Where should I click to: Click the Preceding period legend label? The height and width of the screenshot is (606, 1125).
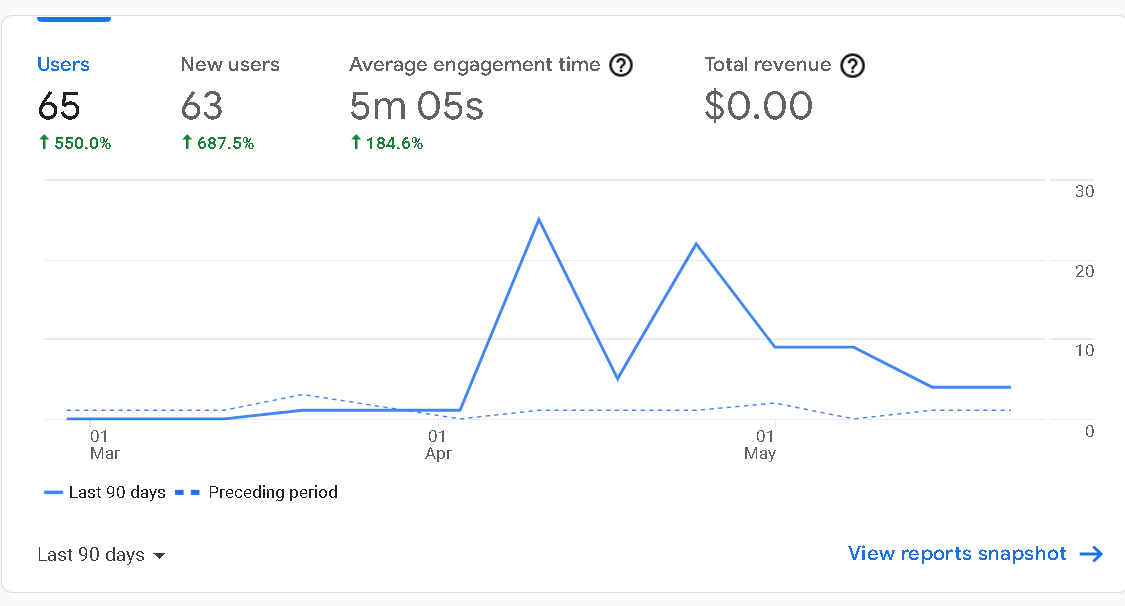click(x=273, y=493)
